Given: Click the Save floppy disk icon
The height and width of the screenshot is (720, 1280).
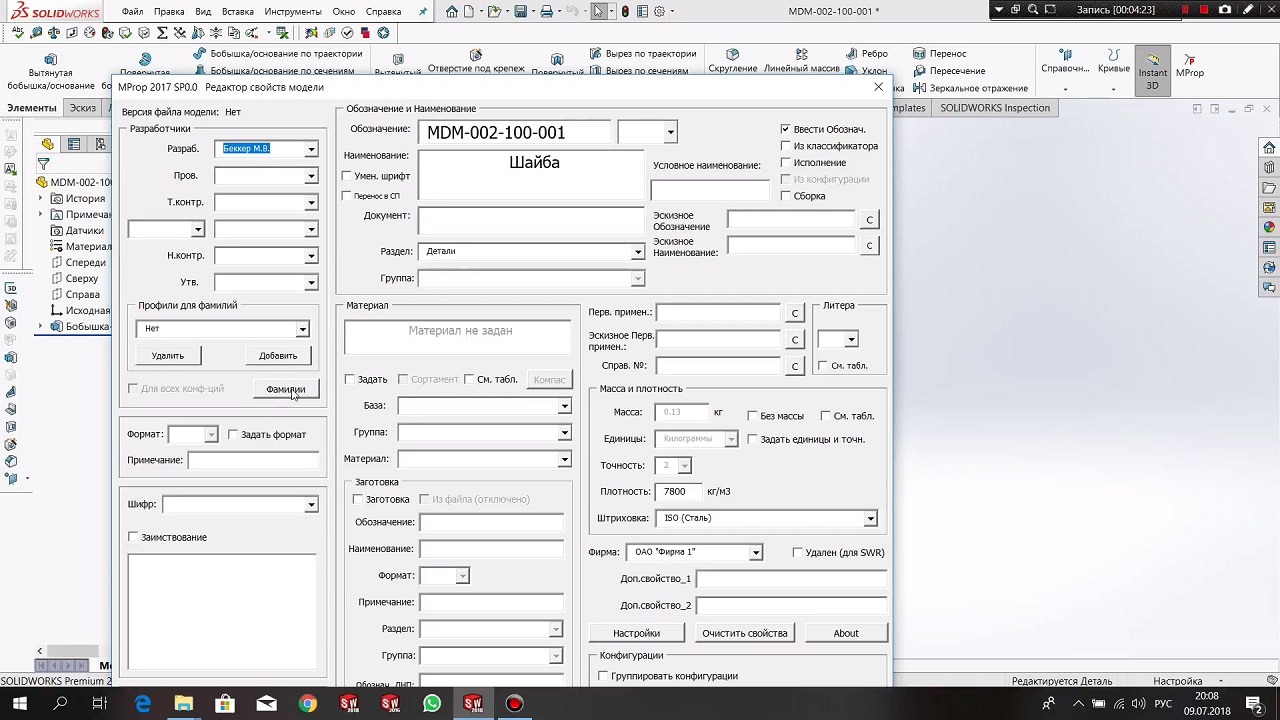Looking at the screenshot, I should point(520,11).
